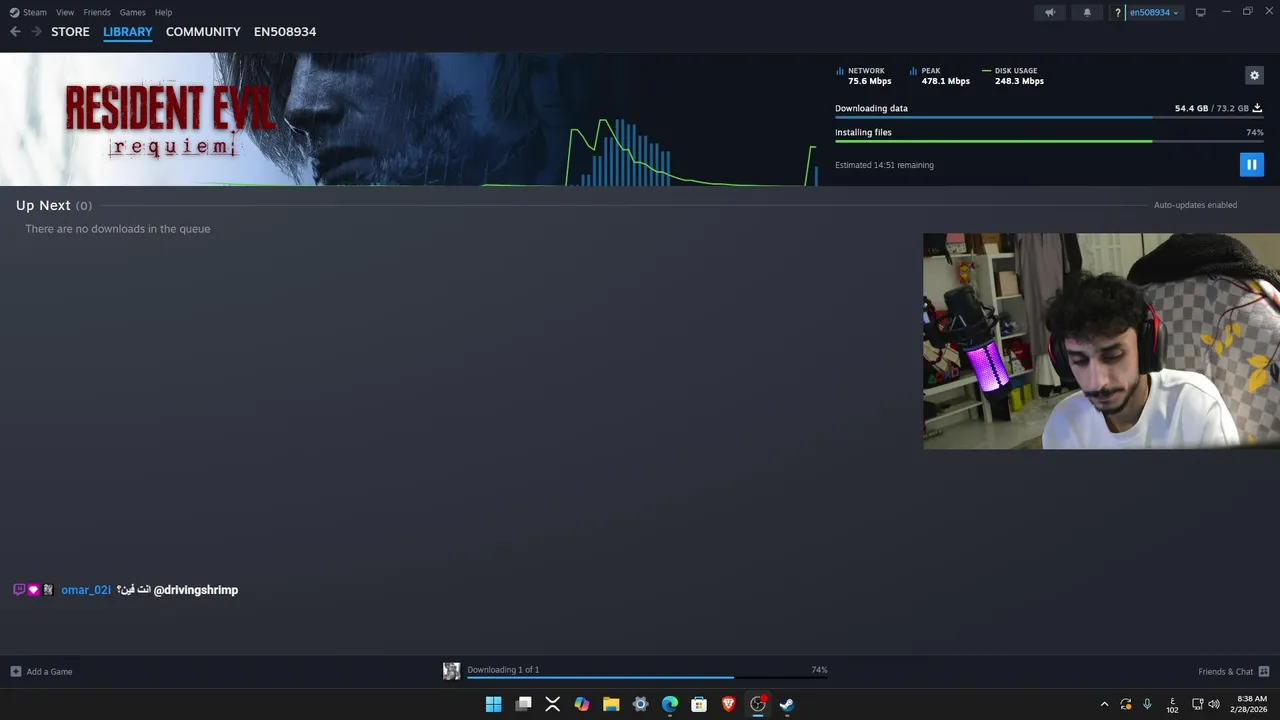Image resolution: width=1280 pixels, height=720 pixels.
Task: Click the Arabic language input indicator
Action: click(x=1172, y=704)
